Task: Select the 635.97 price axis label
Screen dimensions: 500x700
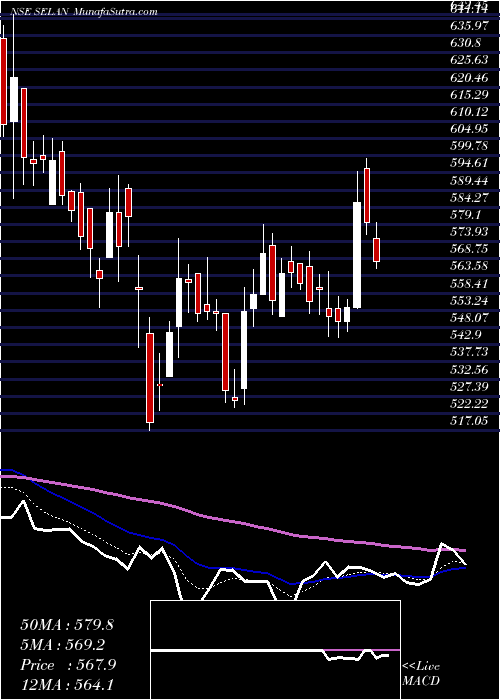Action: tap(469, 26)
